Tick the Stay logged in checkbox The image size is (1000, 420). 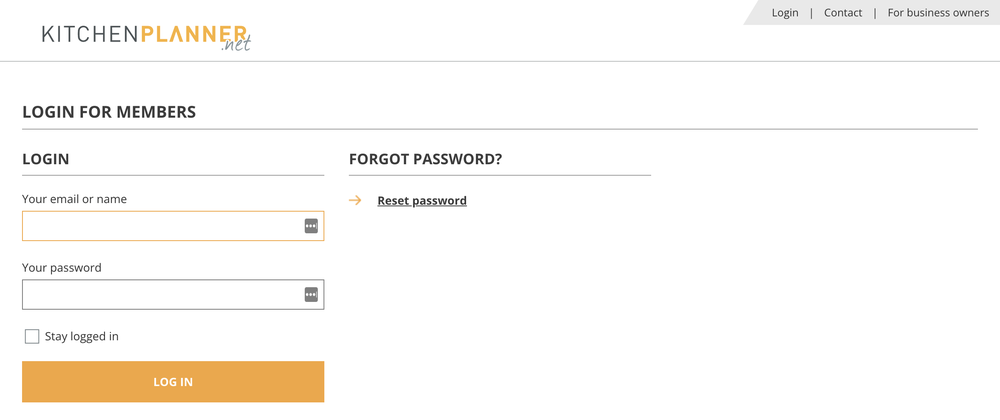click(32, 337)
